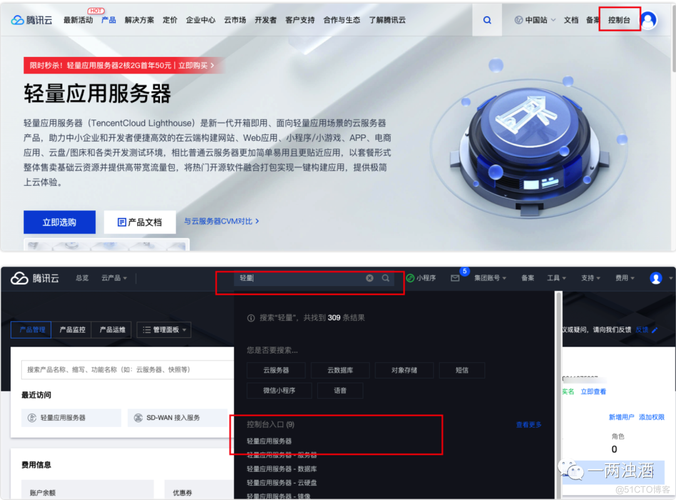Expand the 云产品 dropdown in console
The image size is (676, 500).
coord(114,278)
